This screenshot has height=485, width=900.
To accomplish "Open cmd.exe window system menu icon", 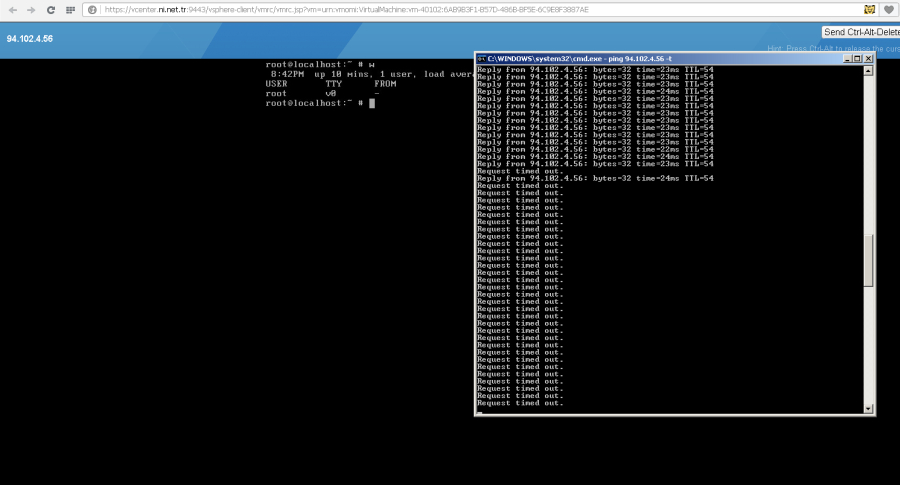I will tap(482, 59).
